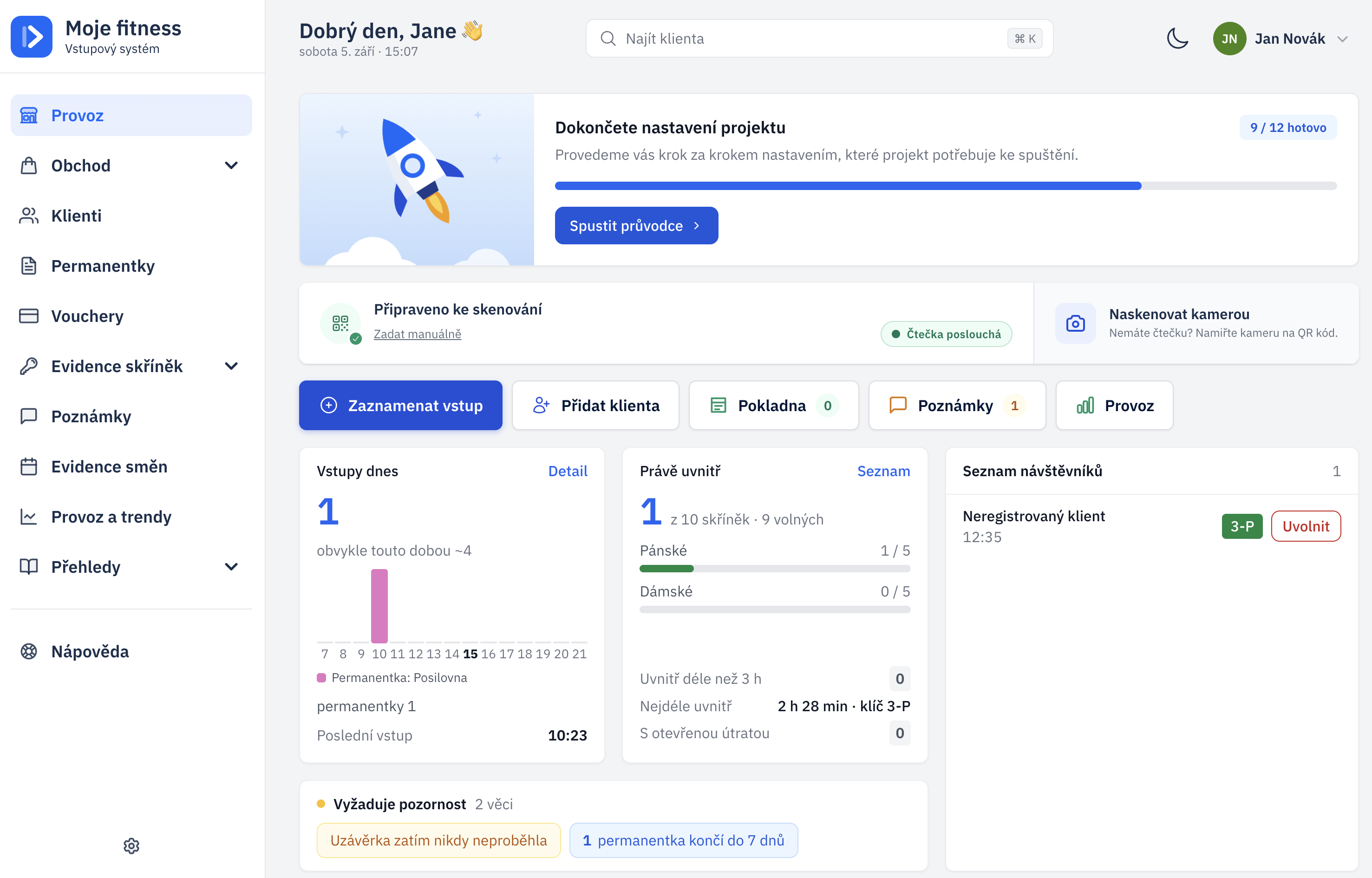1372x878 pixels.
Task: Click 1 permanentka končí do 7 dnů
Action: point(683,840)
